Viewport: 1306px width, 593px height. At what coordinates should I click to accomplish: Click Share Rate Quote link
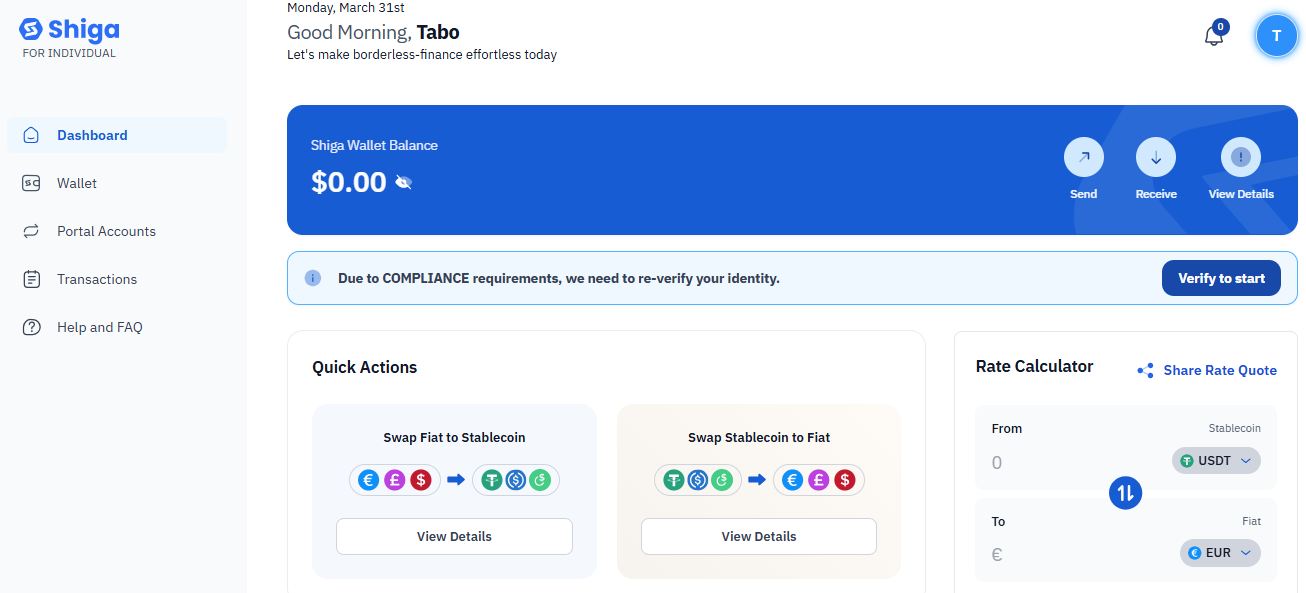(1220, 370)
